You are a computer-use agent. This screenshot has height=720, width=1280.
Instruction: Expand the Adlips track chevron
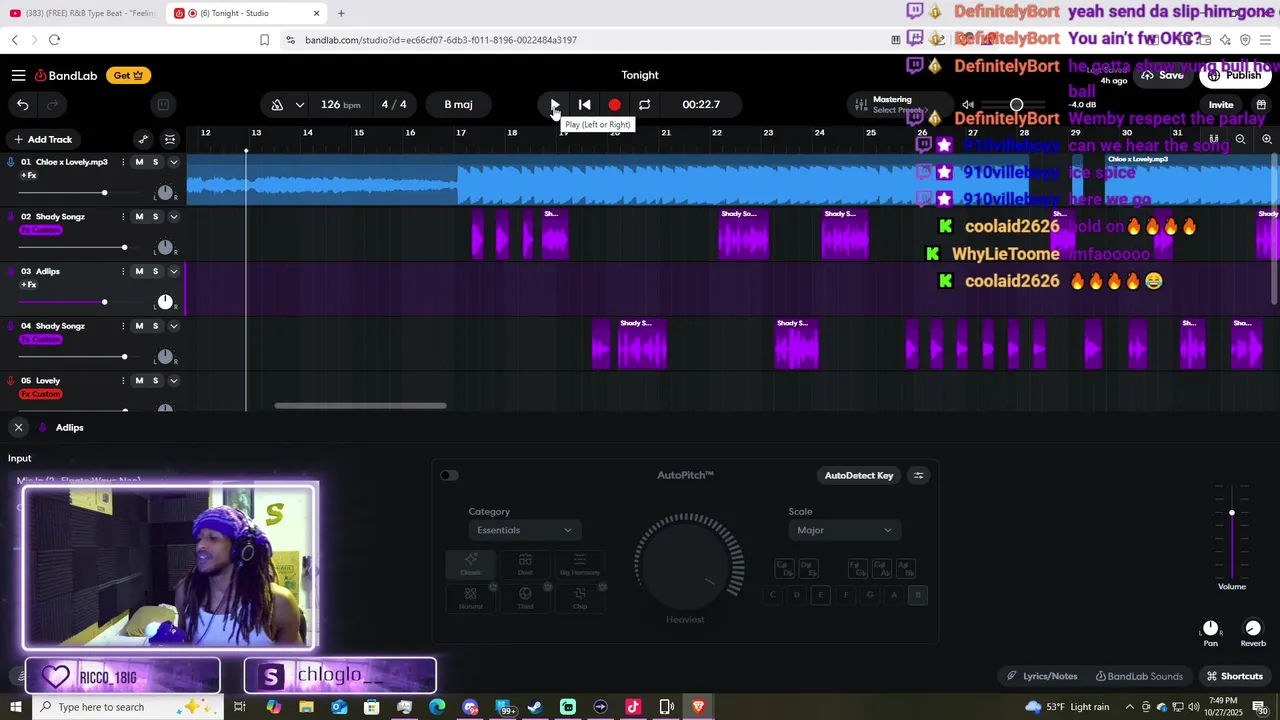[x=173, y=272]
